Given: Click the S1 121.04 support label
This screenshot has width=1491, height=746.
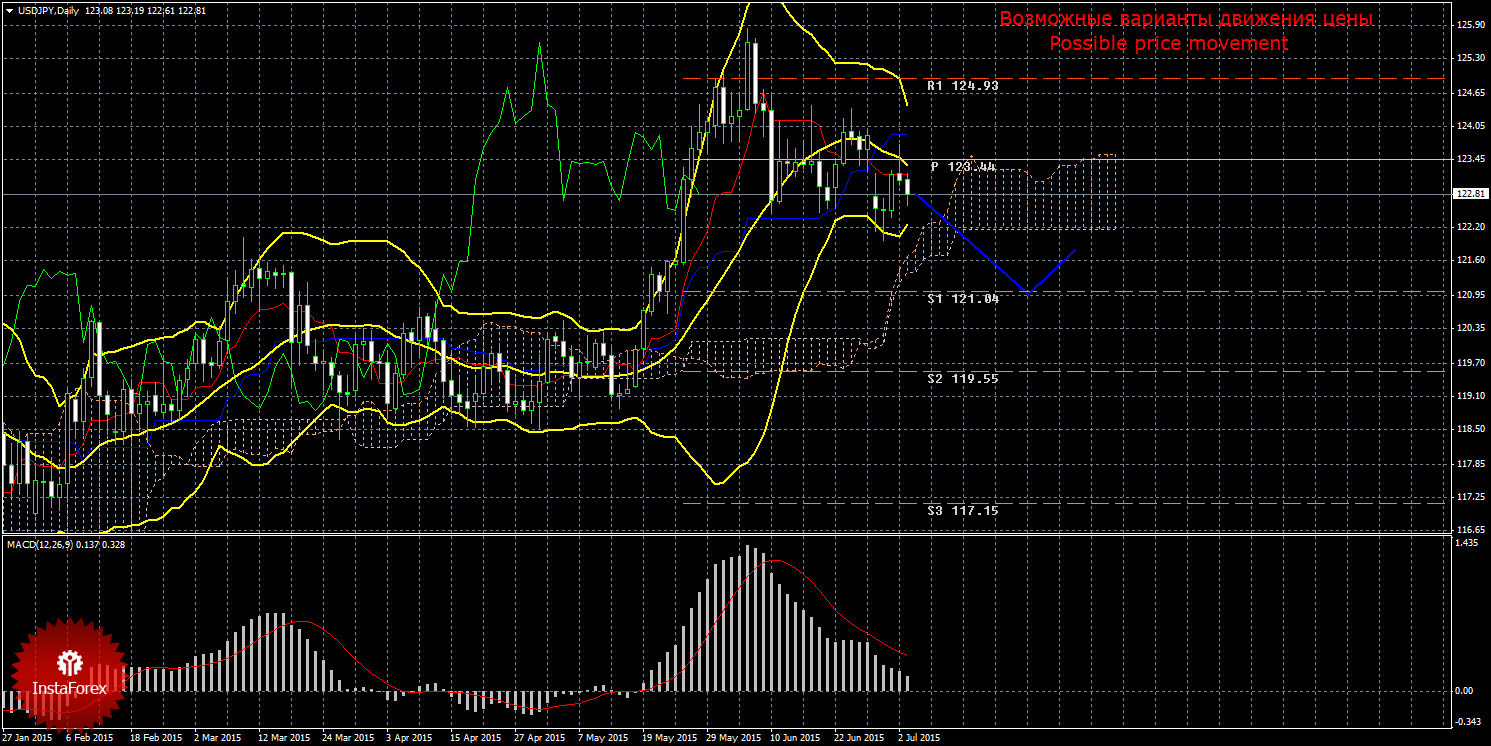Looking at the screenshot, I should tap(962, 299).
